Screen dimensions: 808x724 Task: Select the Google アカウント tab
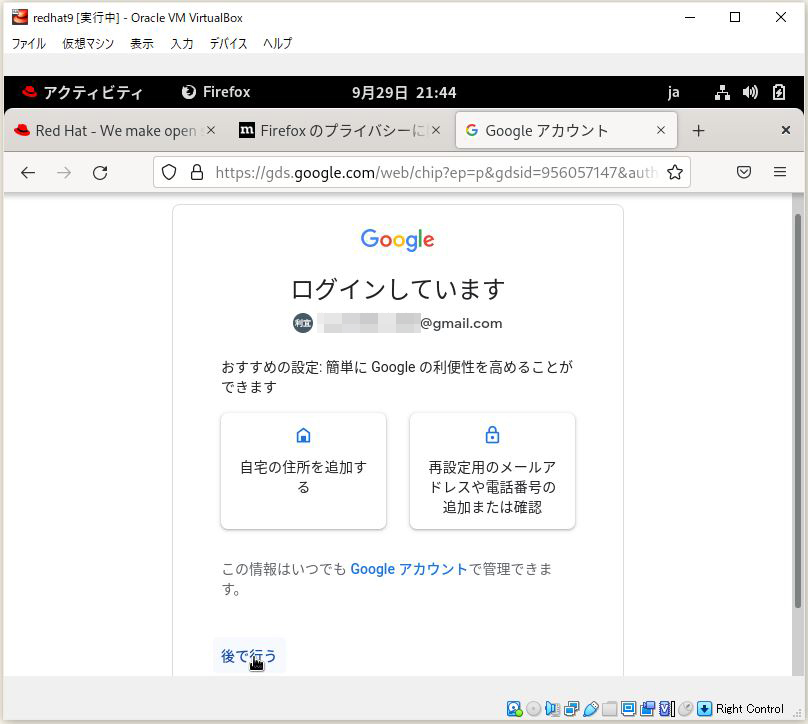(x=566, y=130)
